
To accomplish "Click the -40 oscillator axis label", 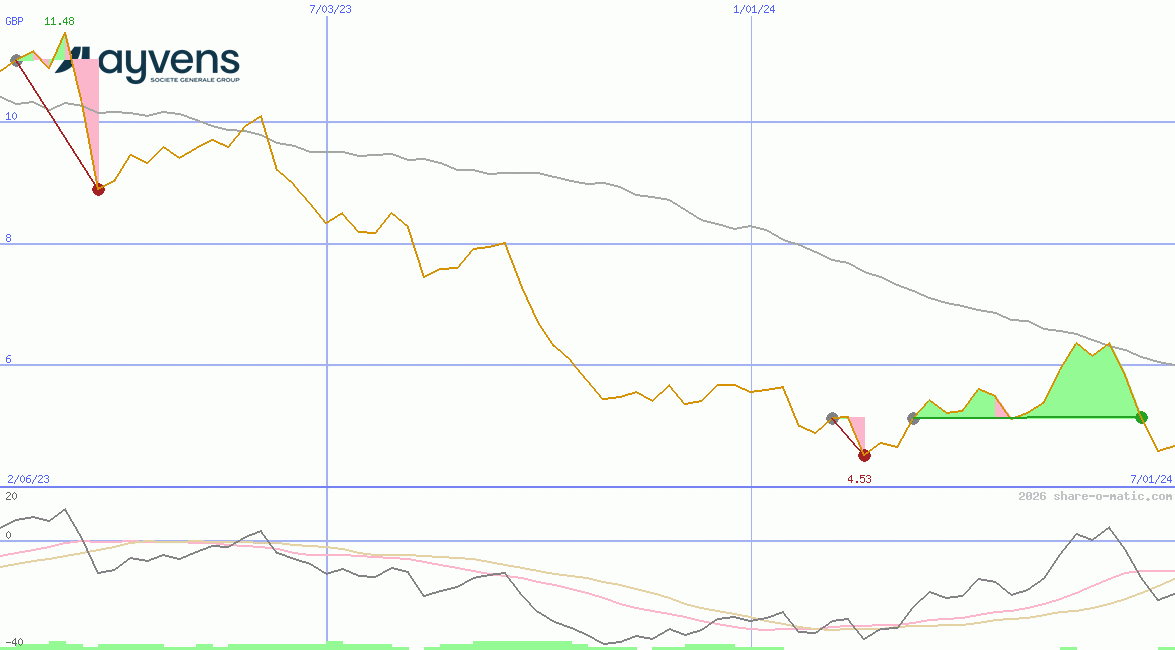I will point(14,642).
